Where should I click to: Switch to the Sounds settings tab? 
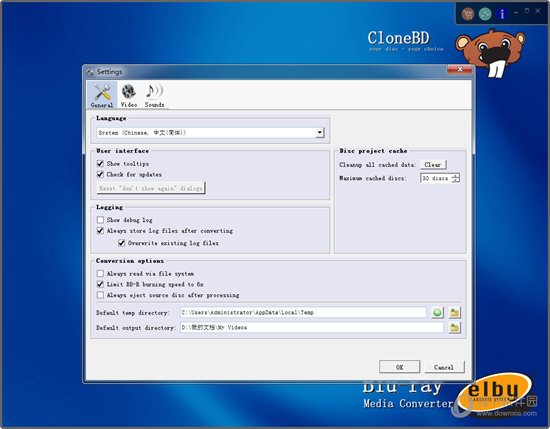(154, 95)
